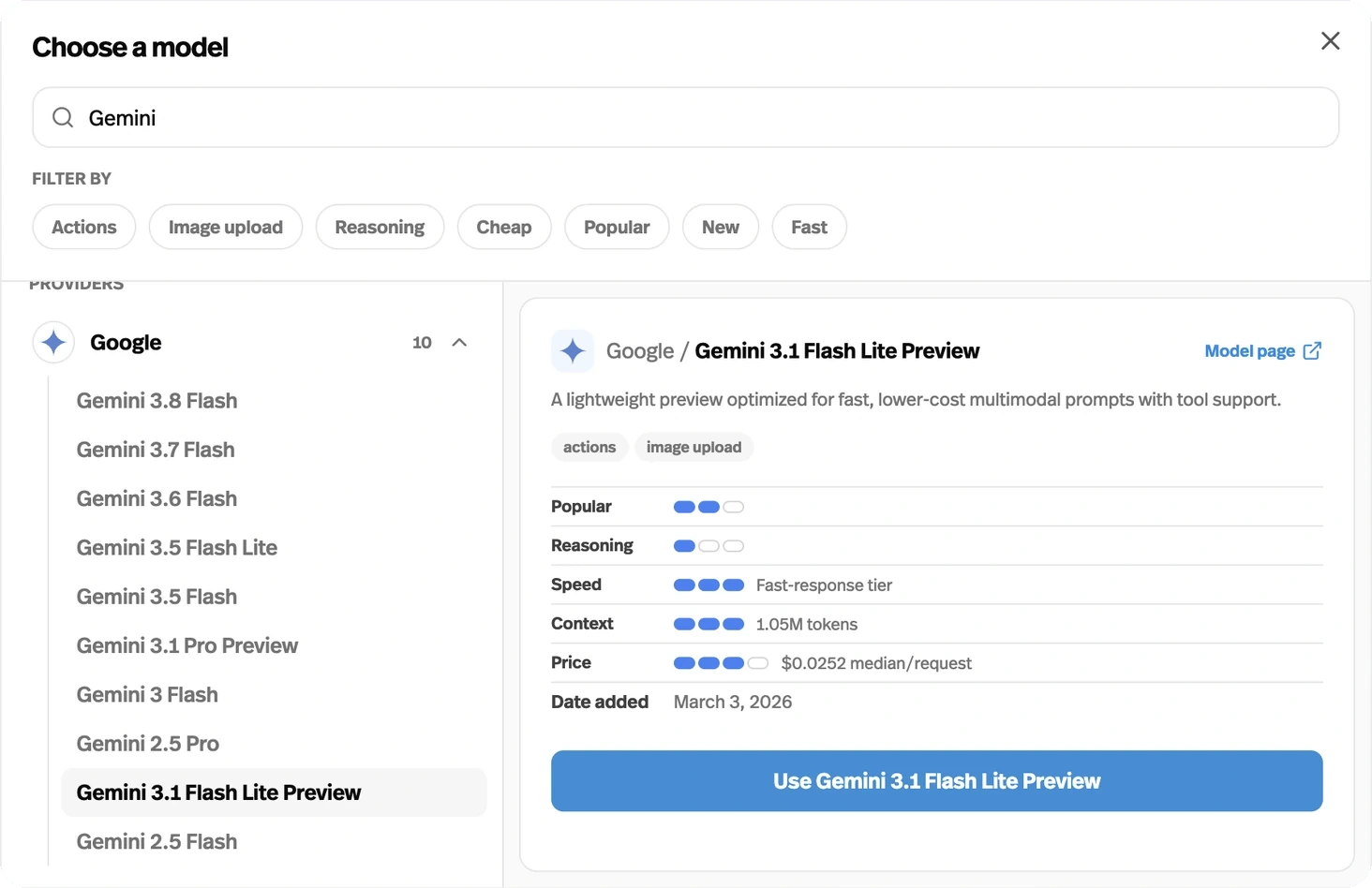Click the Google provider count 10
This screenshot has height=888, width=1372.
click(x=422, y=343)
